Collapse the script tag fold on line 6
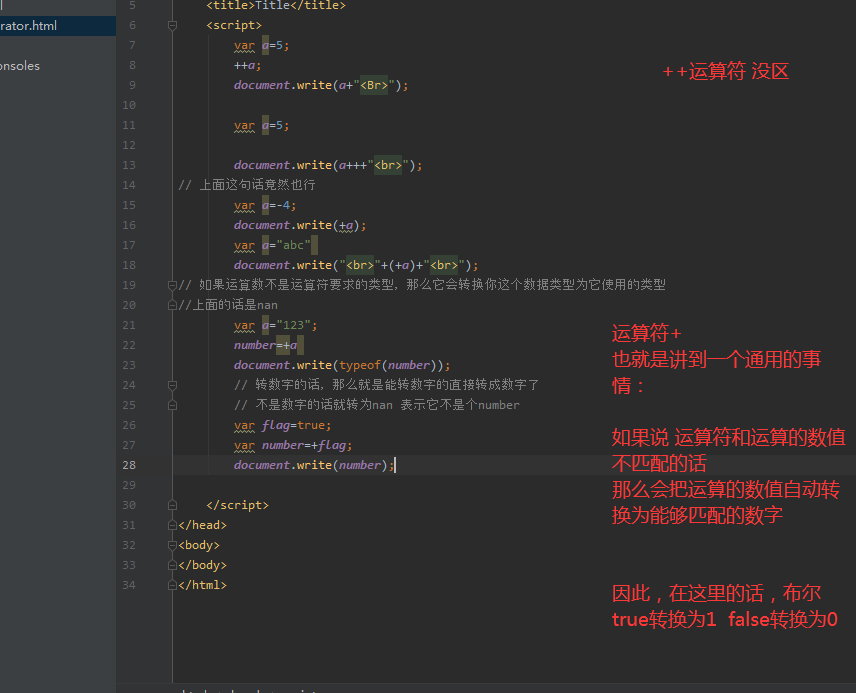Viewport: 856px width, 693px height. pos(173,25)
